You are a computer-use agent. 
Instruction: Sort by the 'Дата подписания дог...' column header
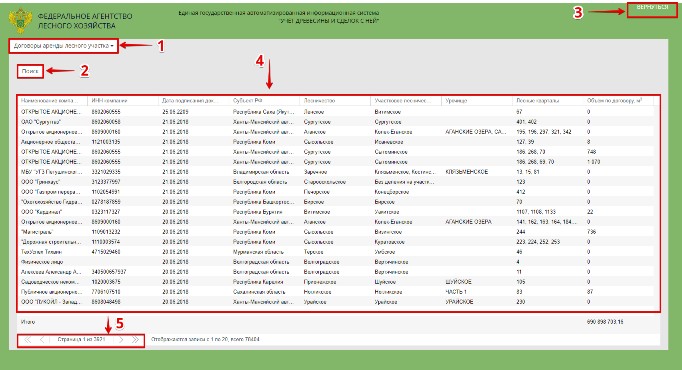click(191, 100)
